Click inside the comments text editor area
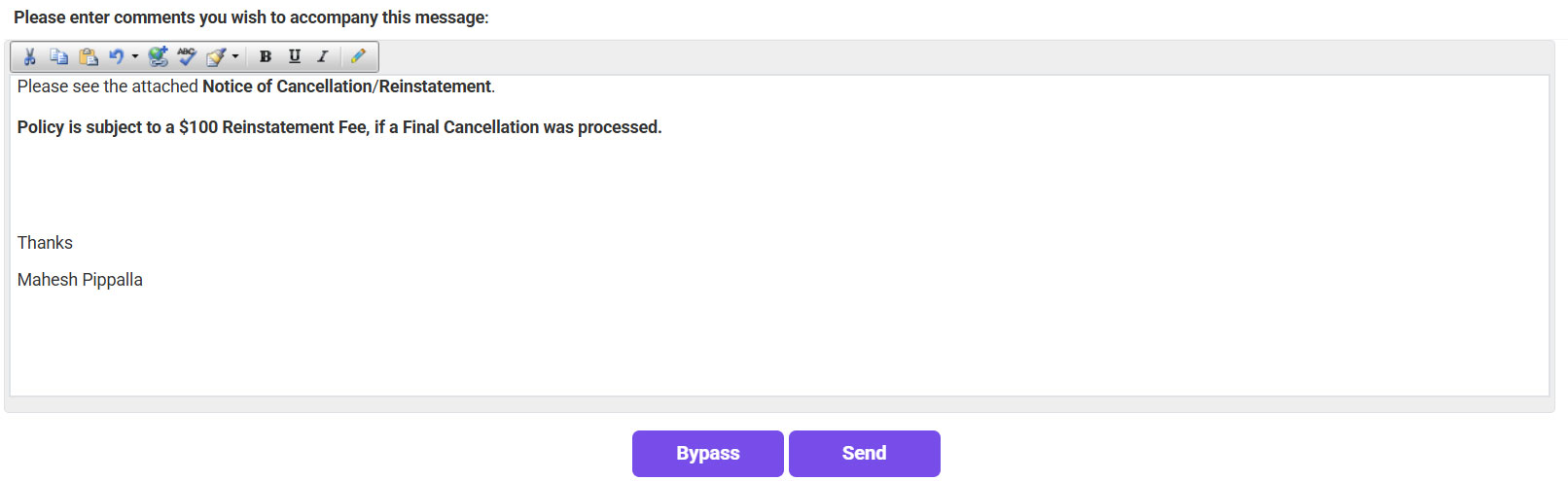The image size is (1568, 481). 778,340
